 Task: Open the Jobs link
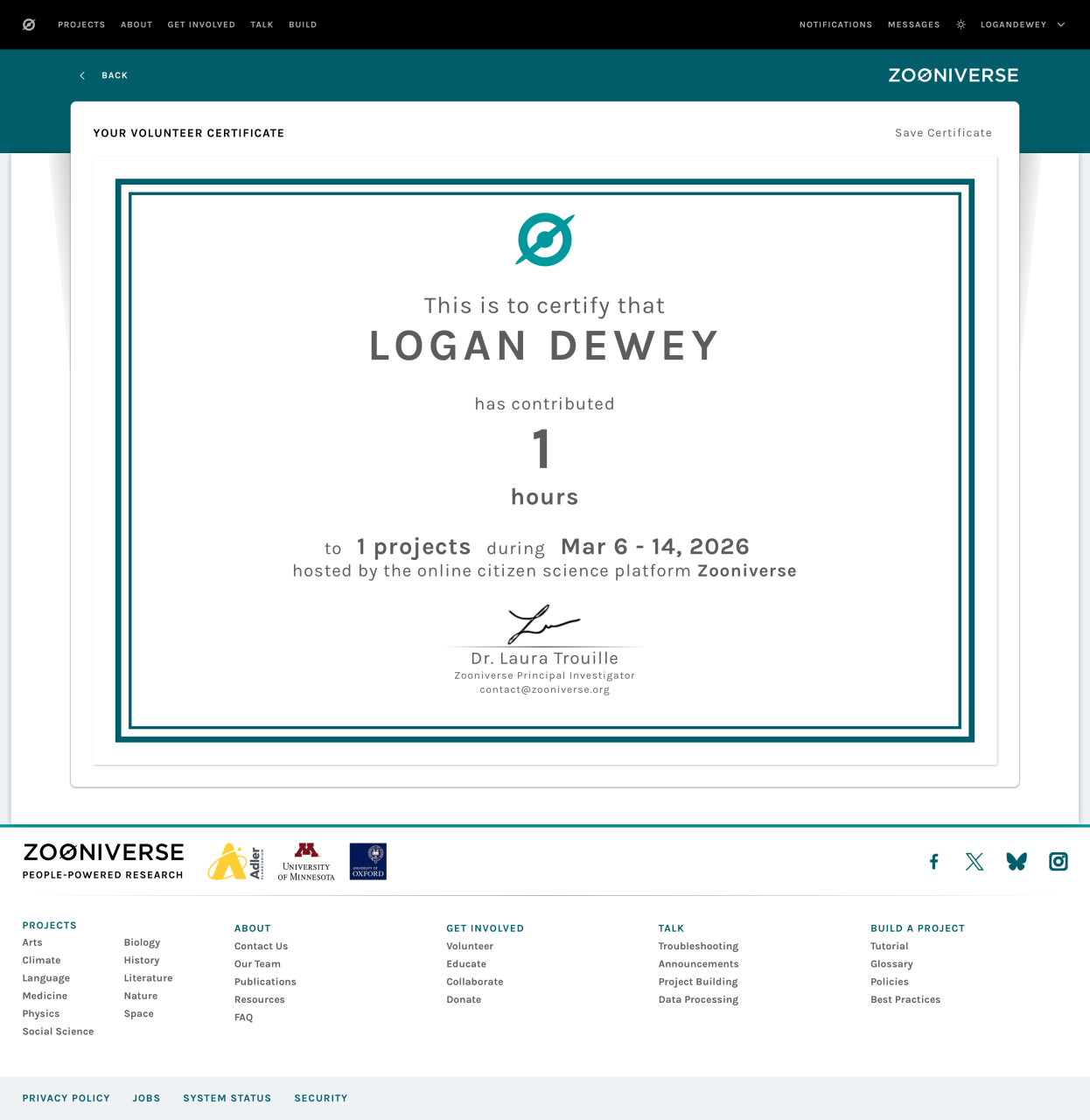(146, 1098)
